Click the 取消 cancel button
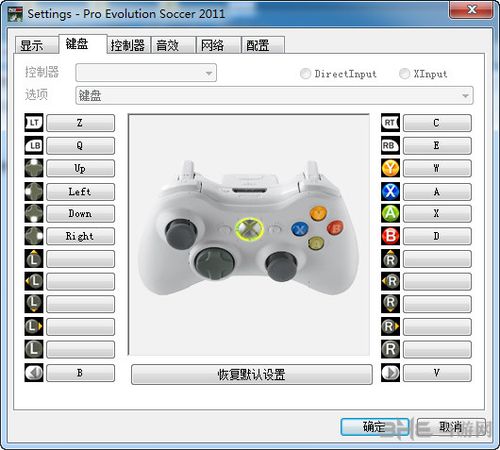 tap(451, 427)
